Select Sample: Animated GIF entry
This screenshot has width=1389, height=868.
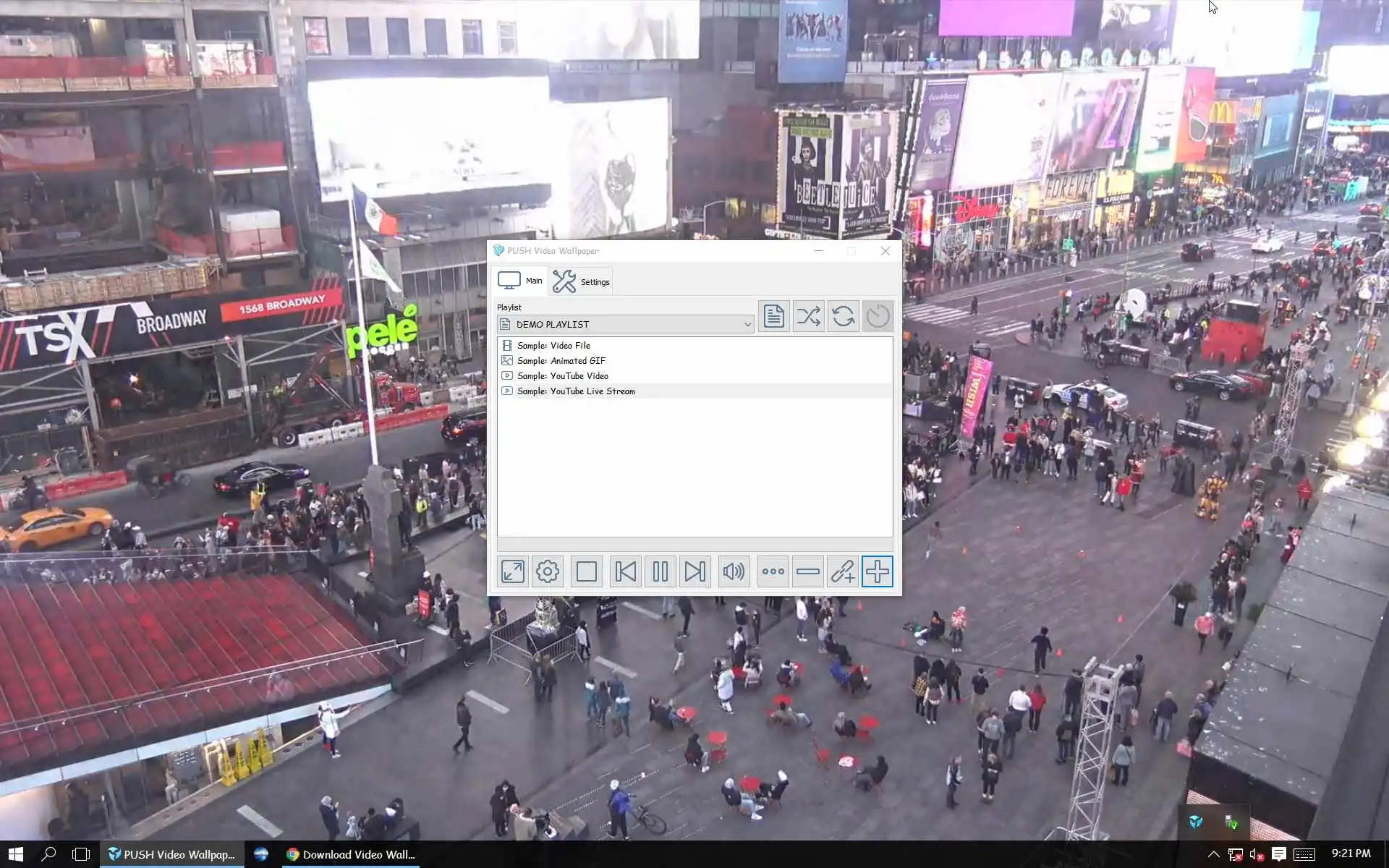[x=561, y=361]
